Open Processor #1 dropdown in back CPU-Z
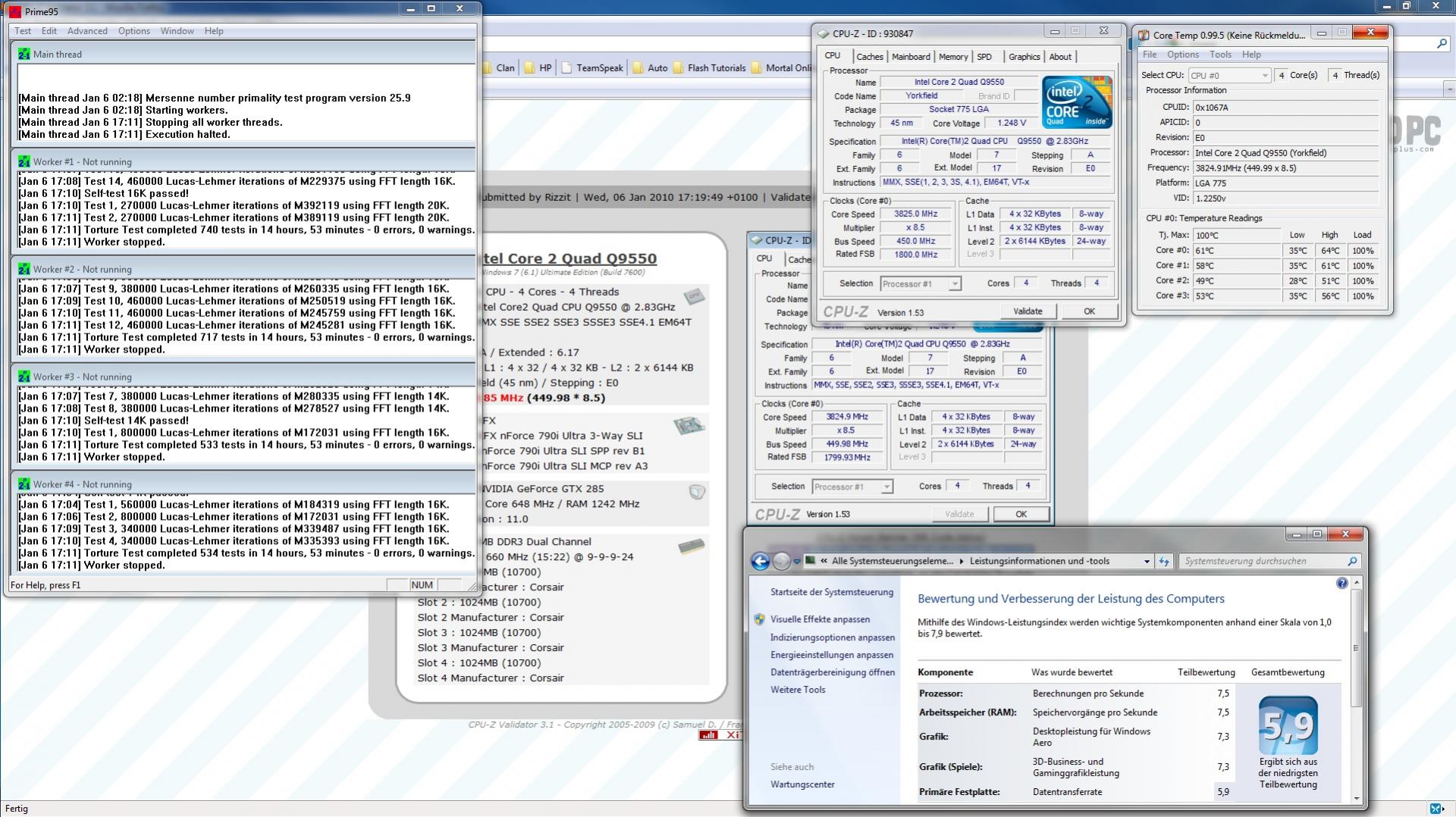The height and width of the screenshot is (817, 1456). tap(852, 487)
